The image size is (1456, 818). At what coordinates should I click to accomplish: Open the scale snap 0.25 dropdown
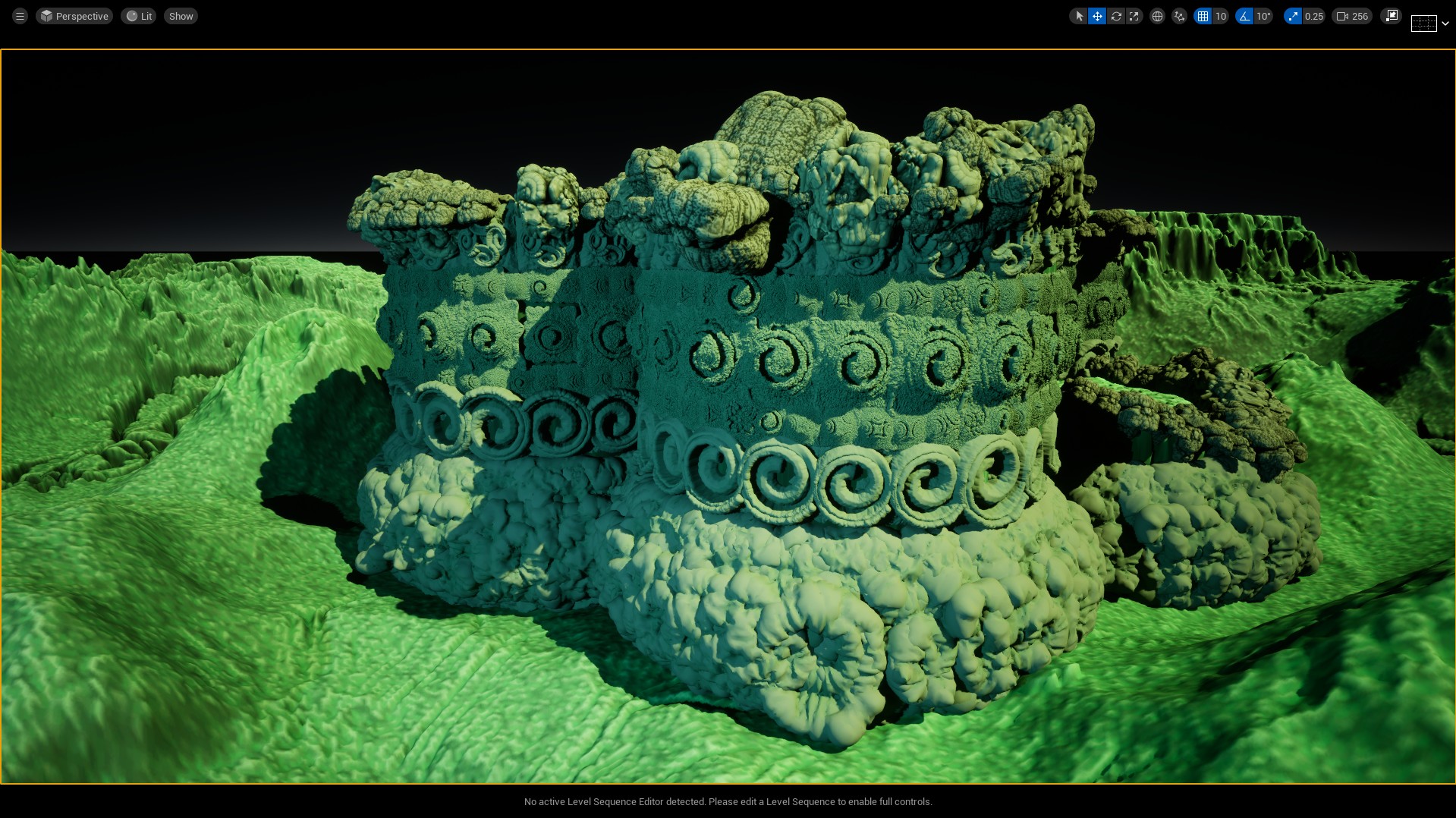[1313, 16]
